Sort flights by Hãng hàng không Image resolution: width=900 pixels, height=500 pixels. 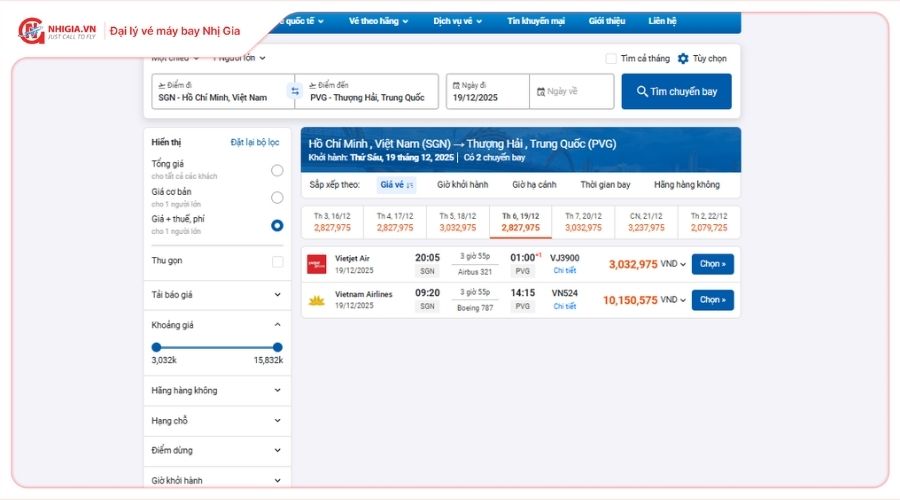coord(686,185)
